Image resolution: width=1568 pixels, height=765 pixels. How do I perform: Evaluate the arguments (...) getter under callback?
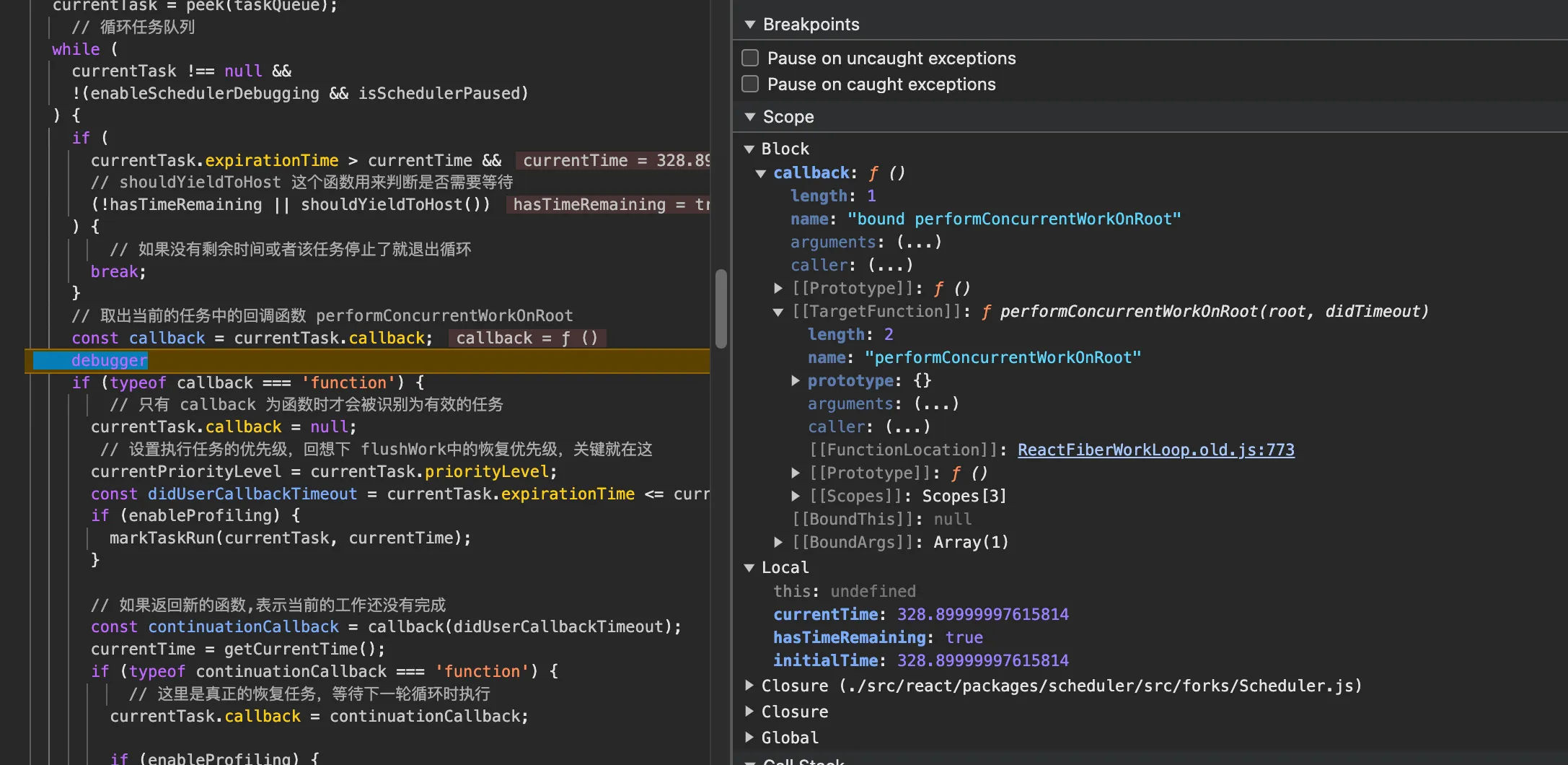click(919, 242)
